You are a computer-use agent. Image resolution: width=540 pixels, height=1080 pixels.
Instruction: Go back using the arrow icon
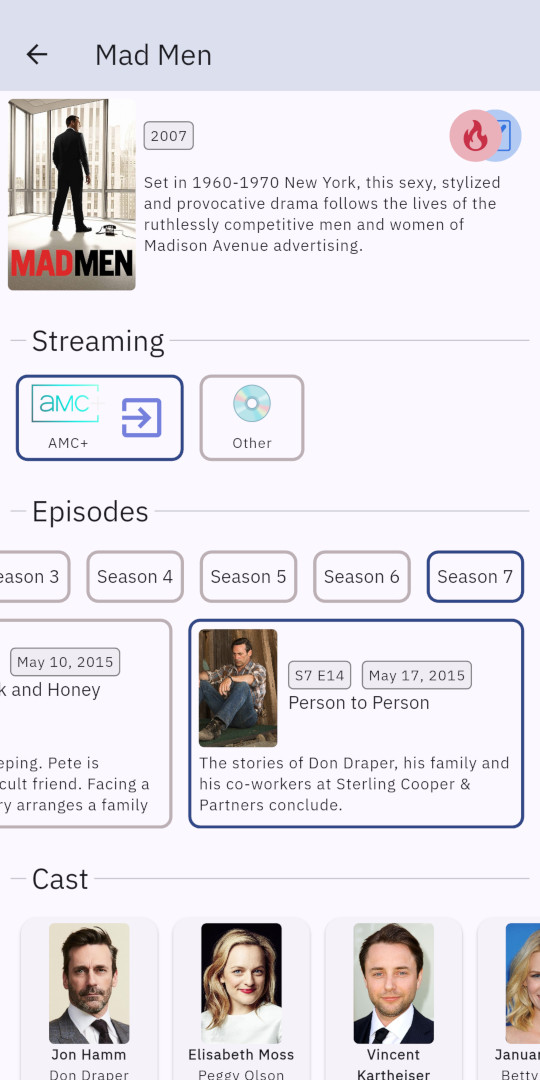pyautogui.click(x=37, y=54)
